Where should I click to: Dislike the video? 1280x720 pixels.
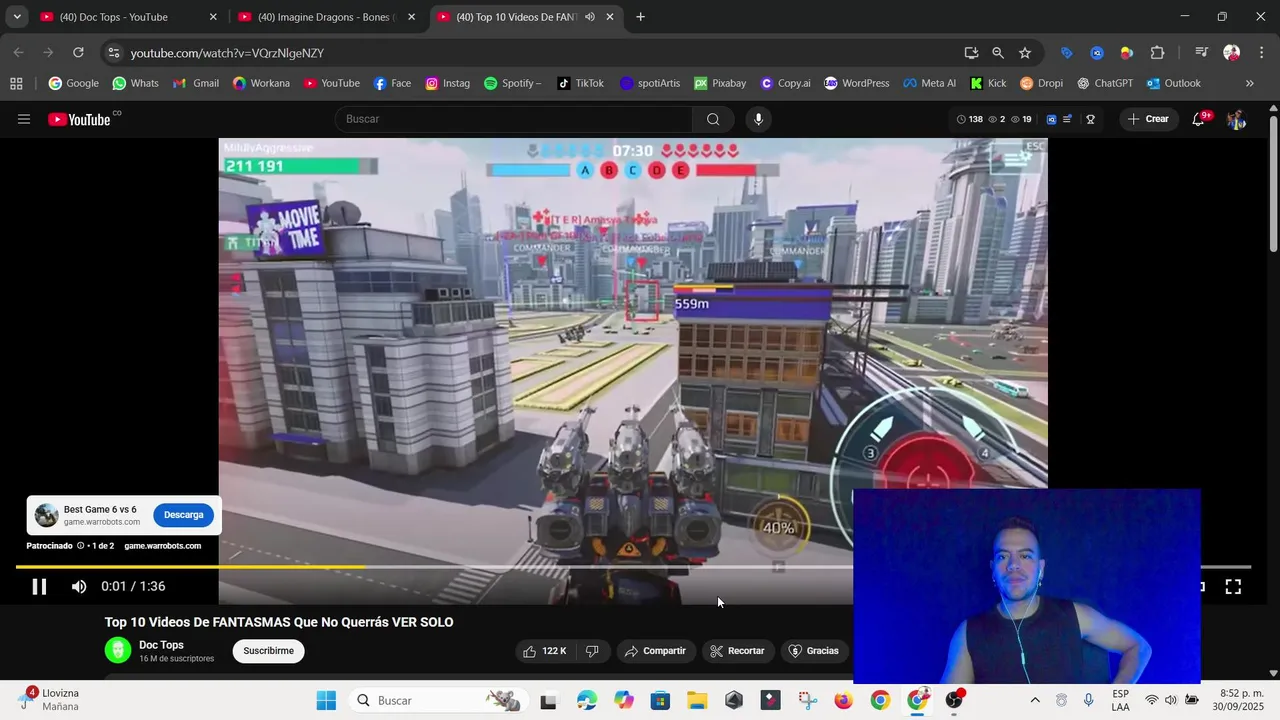point(592,651)
